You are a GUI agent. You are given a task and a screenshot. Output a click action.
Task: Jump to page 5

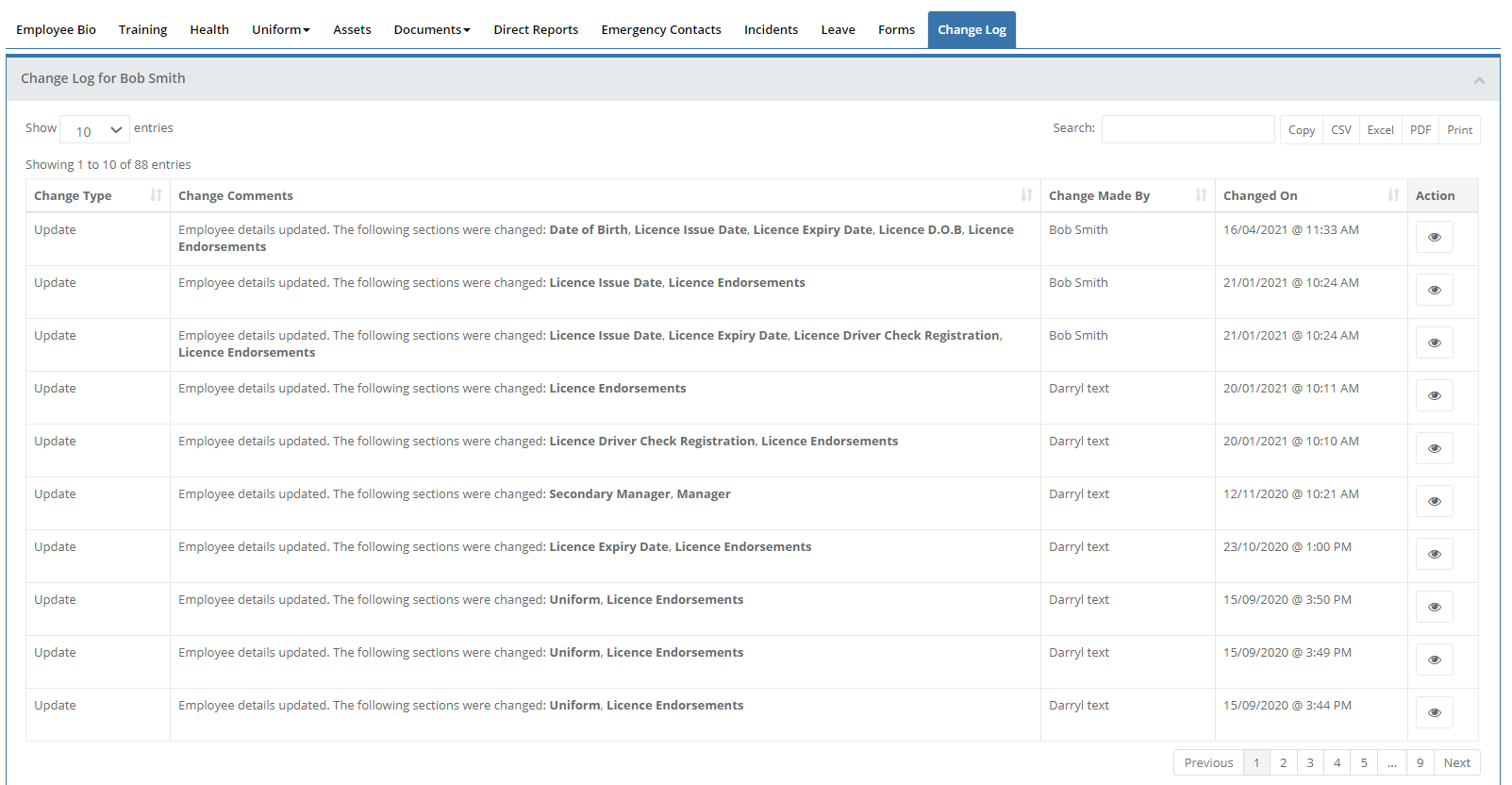(1364, 762)
